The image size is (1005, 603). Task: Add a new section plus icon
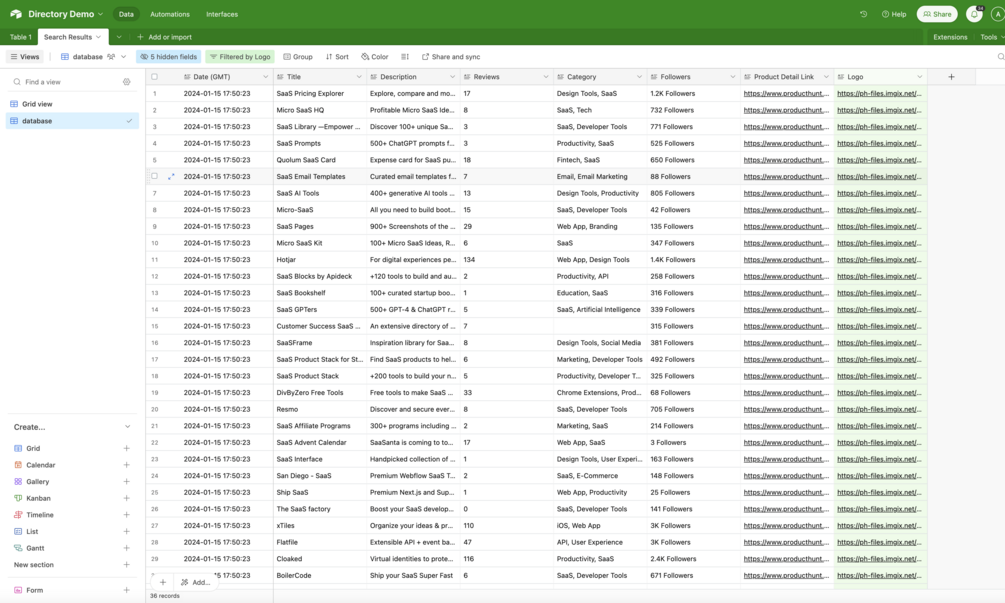(126, 565)
